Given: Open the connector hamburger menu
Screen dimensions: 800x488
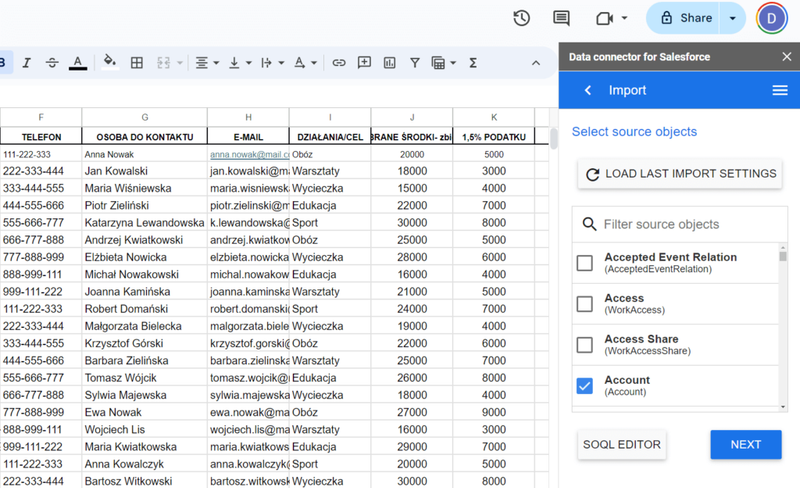Looking at the screenshot, I should (x=780, y=90).
